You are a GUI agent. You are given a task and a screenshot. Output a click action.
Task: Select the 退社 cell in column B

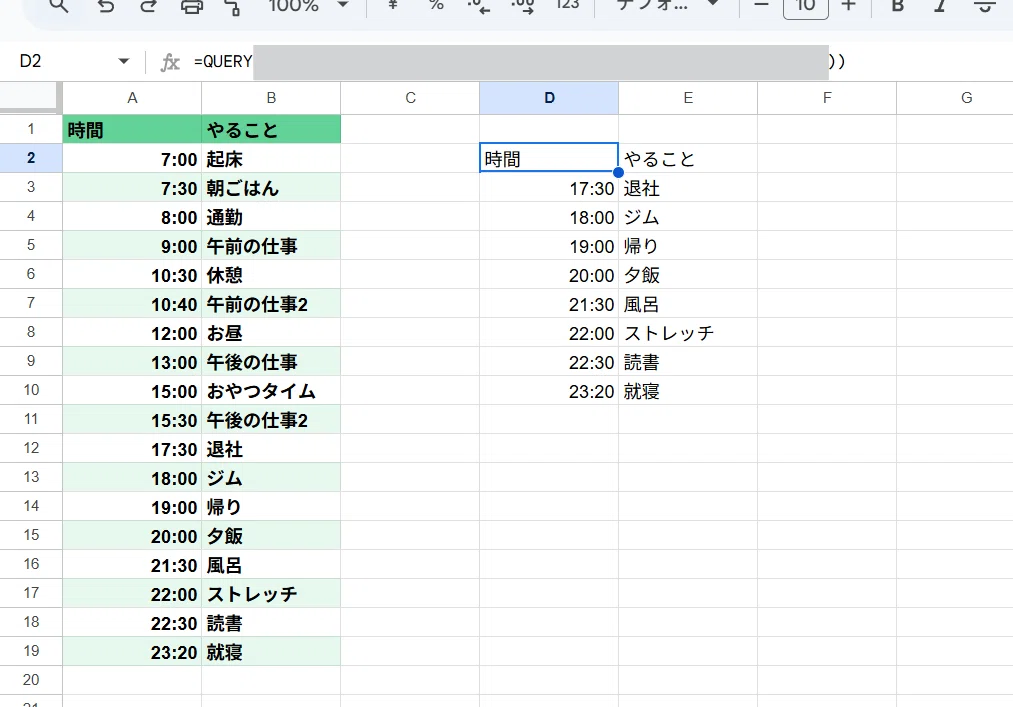click(271, 448)
